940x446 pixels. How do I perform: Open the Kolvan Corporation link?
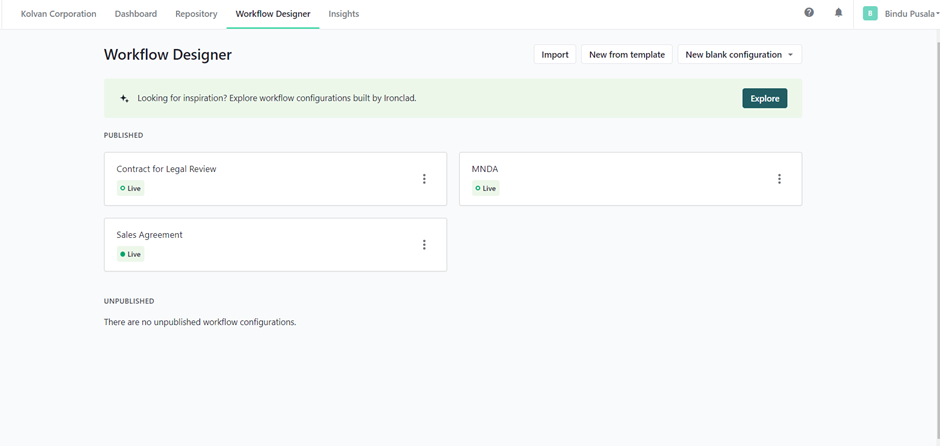(x=59, y=14)
